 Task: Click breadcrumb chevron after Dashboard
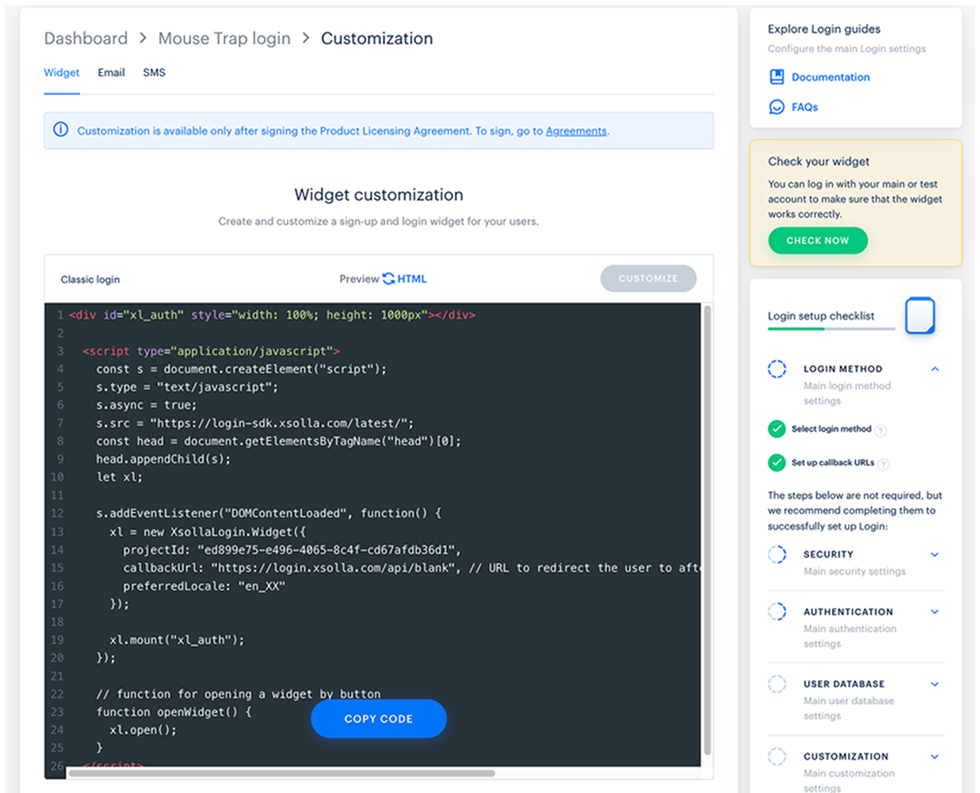click(x=143, y=38)
